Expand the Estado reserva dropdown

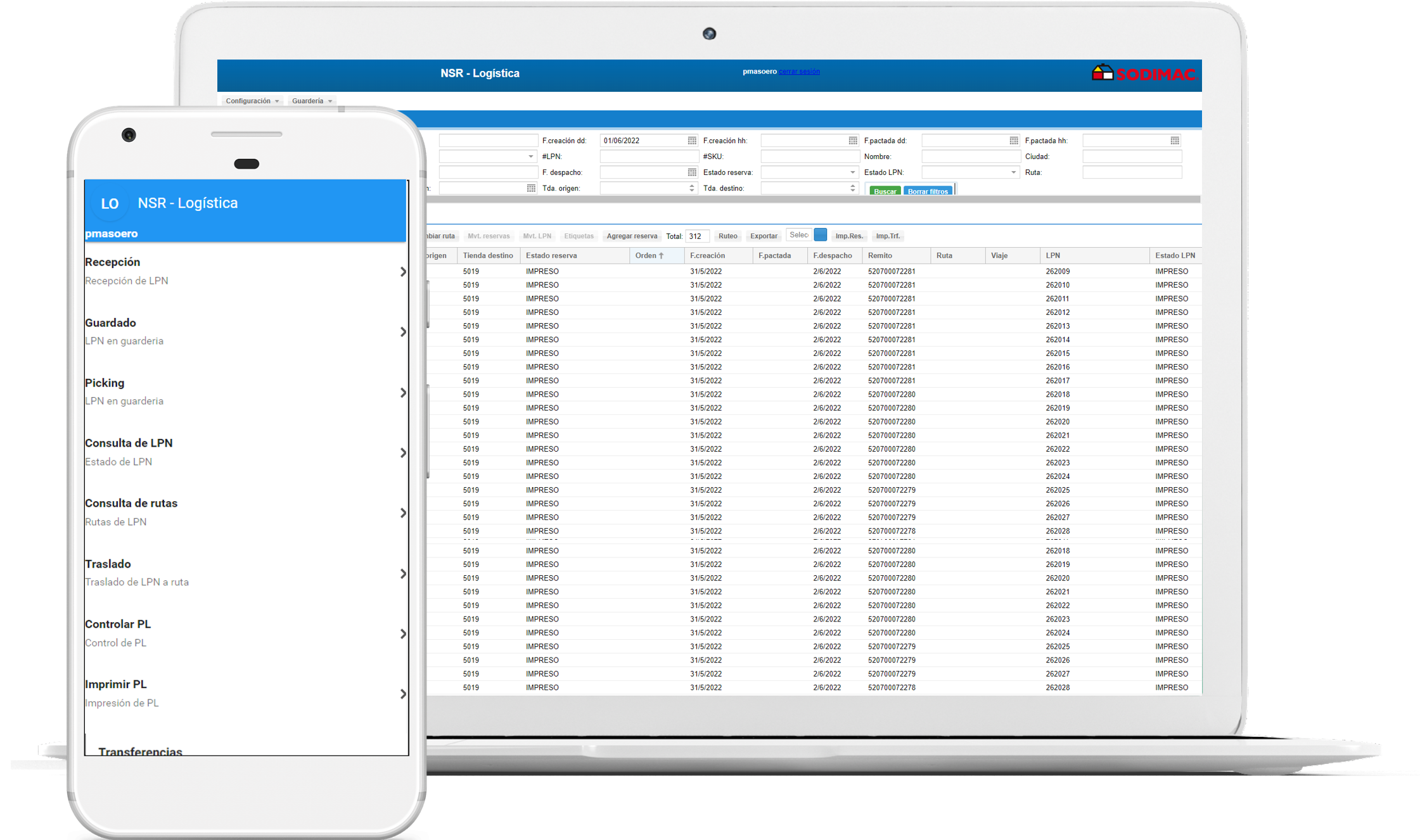852,172
